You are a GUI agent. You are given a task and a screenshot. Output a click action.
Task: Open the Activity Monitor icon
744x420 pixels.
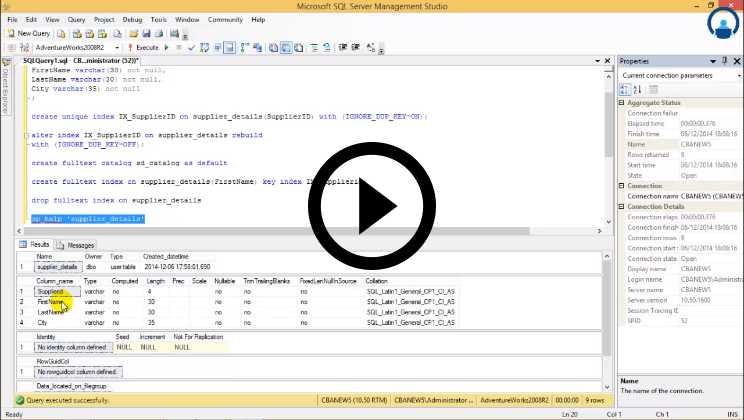click(174, 34)
